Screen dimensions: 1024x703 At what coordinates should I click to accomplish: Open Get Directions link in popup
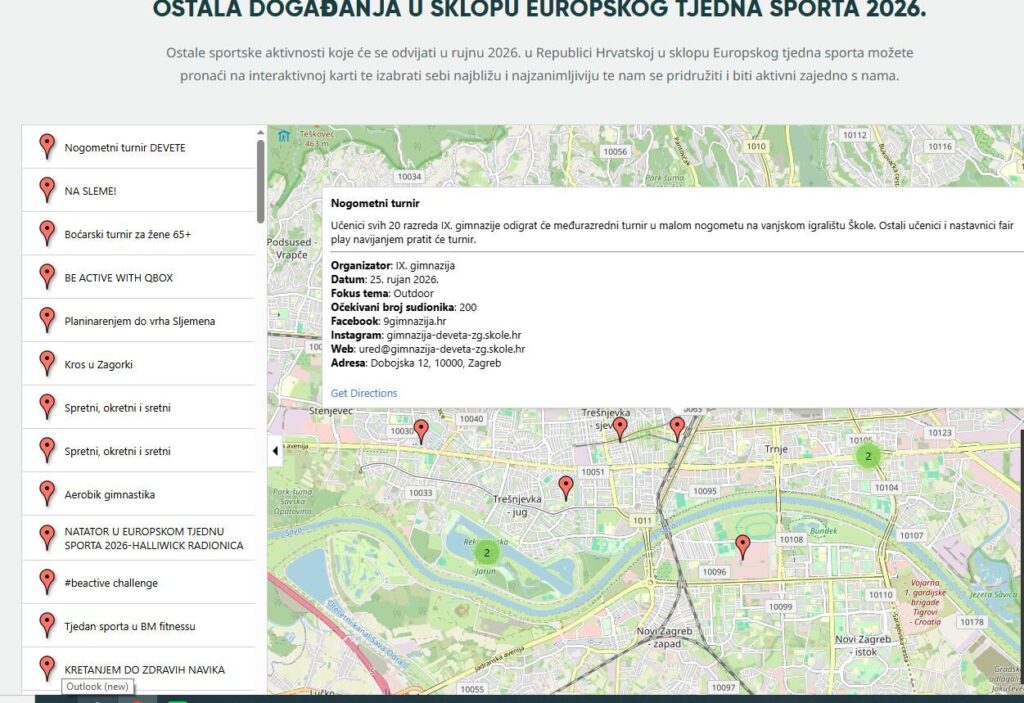click(364, 393)
